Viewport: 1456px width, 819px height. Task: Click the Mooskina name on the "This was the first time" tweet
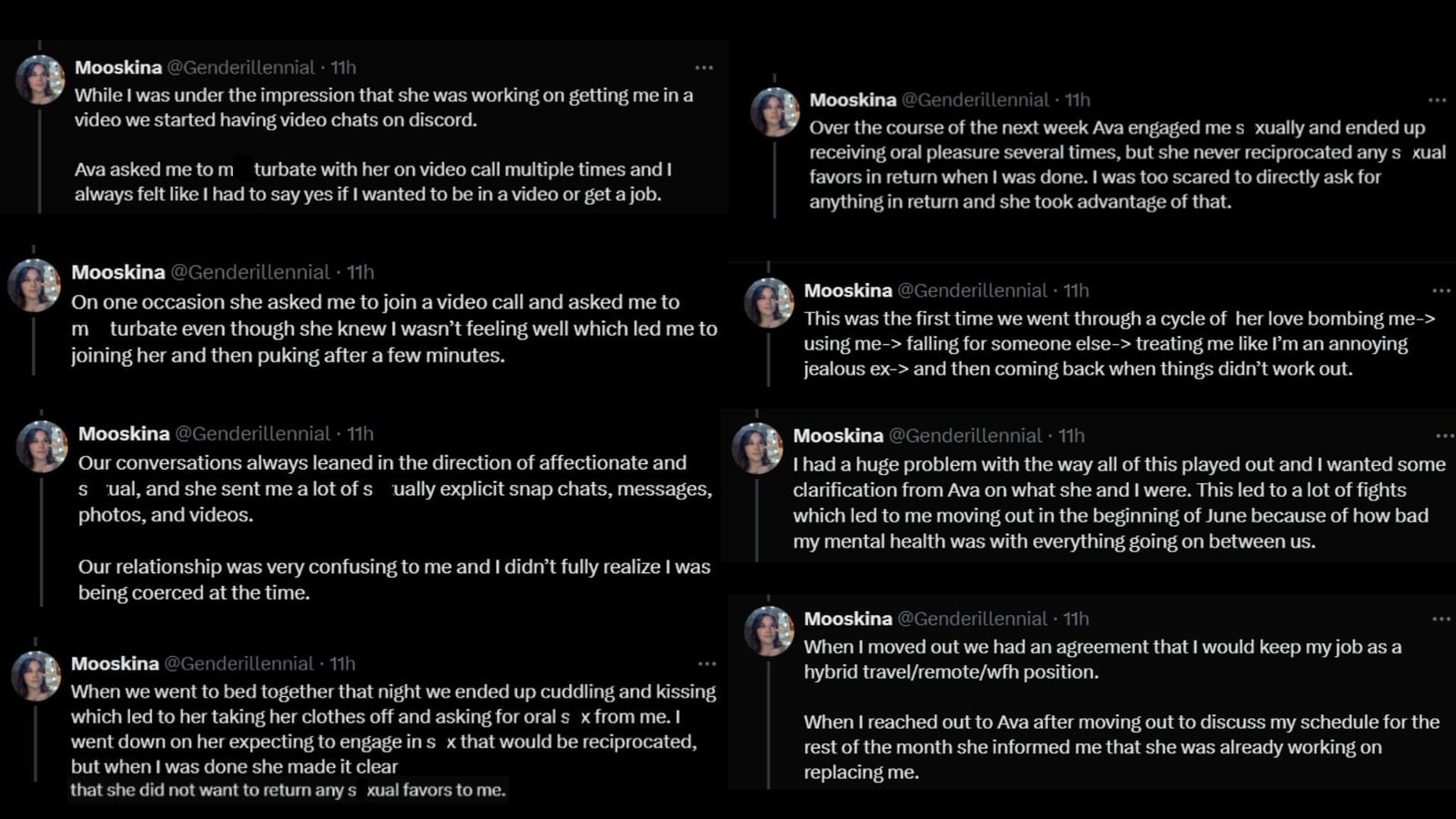[851, 290]
